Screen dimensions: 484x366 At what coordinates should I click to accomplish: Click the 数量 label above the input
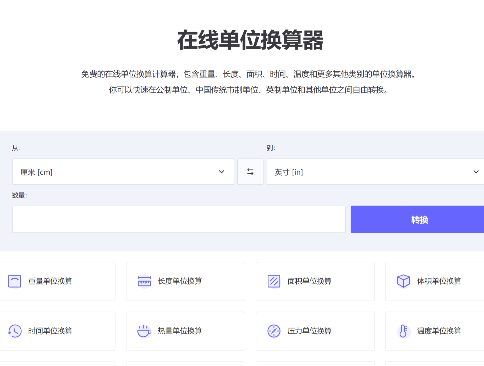(x=19, y=195)
